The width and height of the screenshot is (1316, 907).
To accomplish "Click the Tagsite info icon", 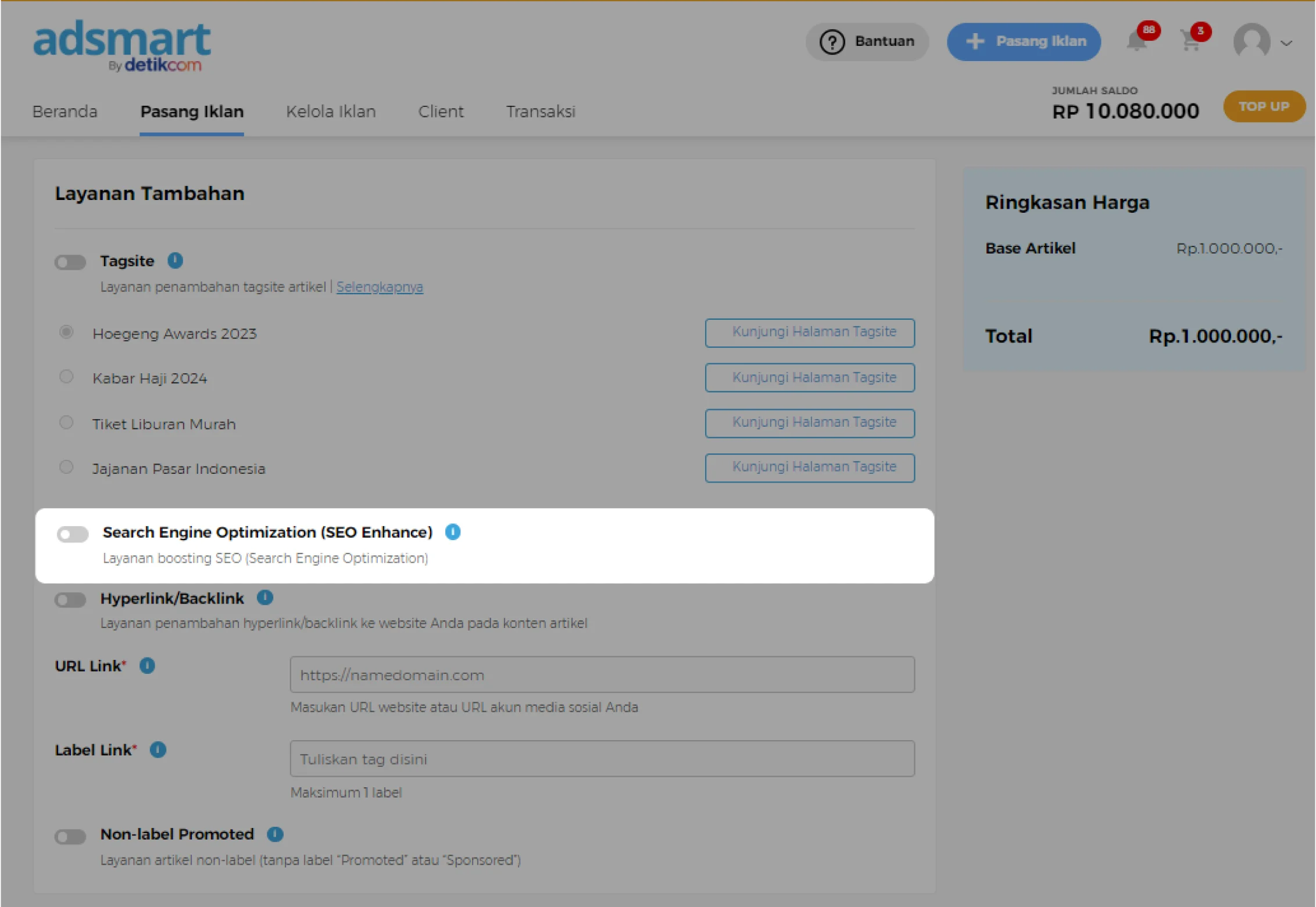I will pos(175,260).
